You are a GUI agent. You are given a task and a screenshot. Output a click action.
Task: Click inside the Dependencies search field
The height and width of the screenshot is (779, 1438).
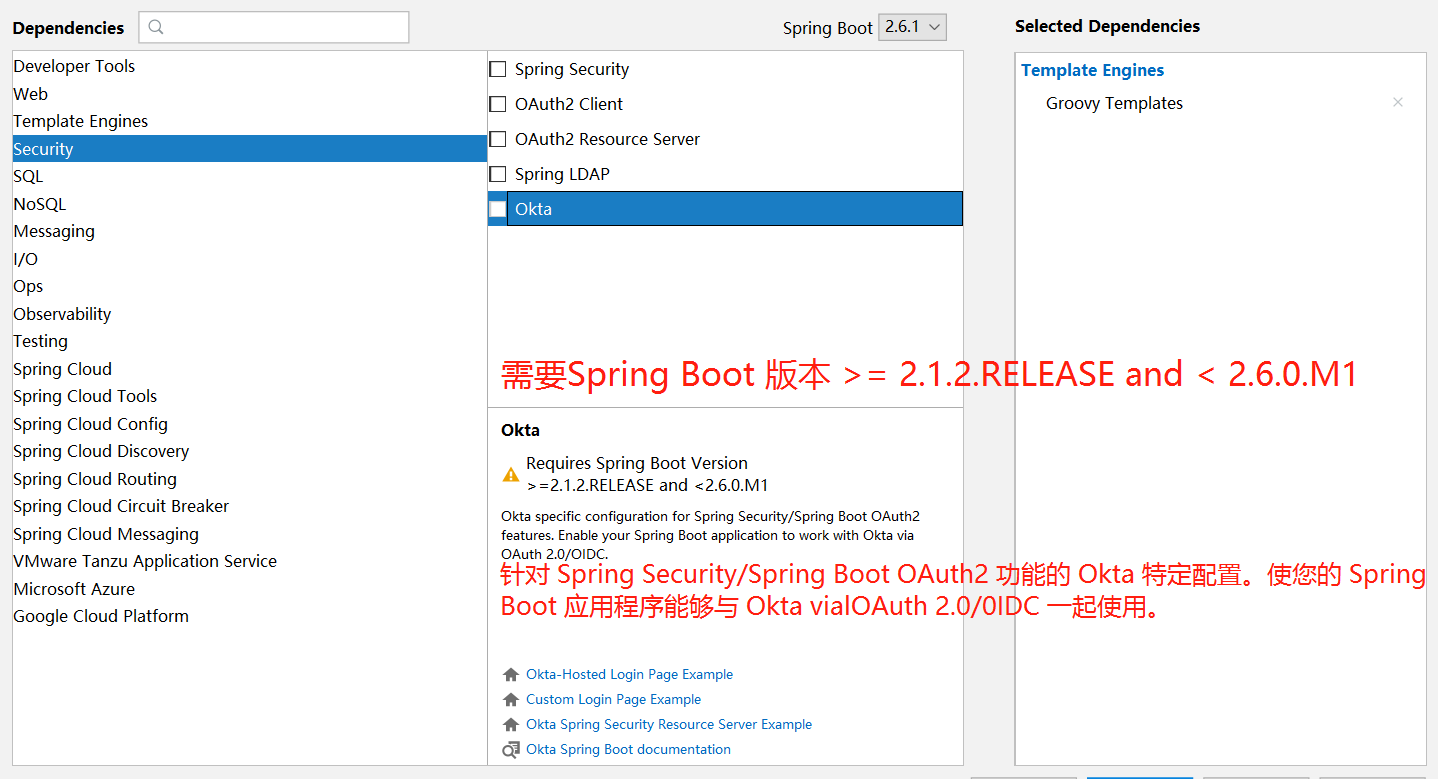click(280, 27)
